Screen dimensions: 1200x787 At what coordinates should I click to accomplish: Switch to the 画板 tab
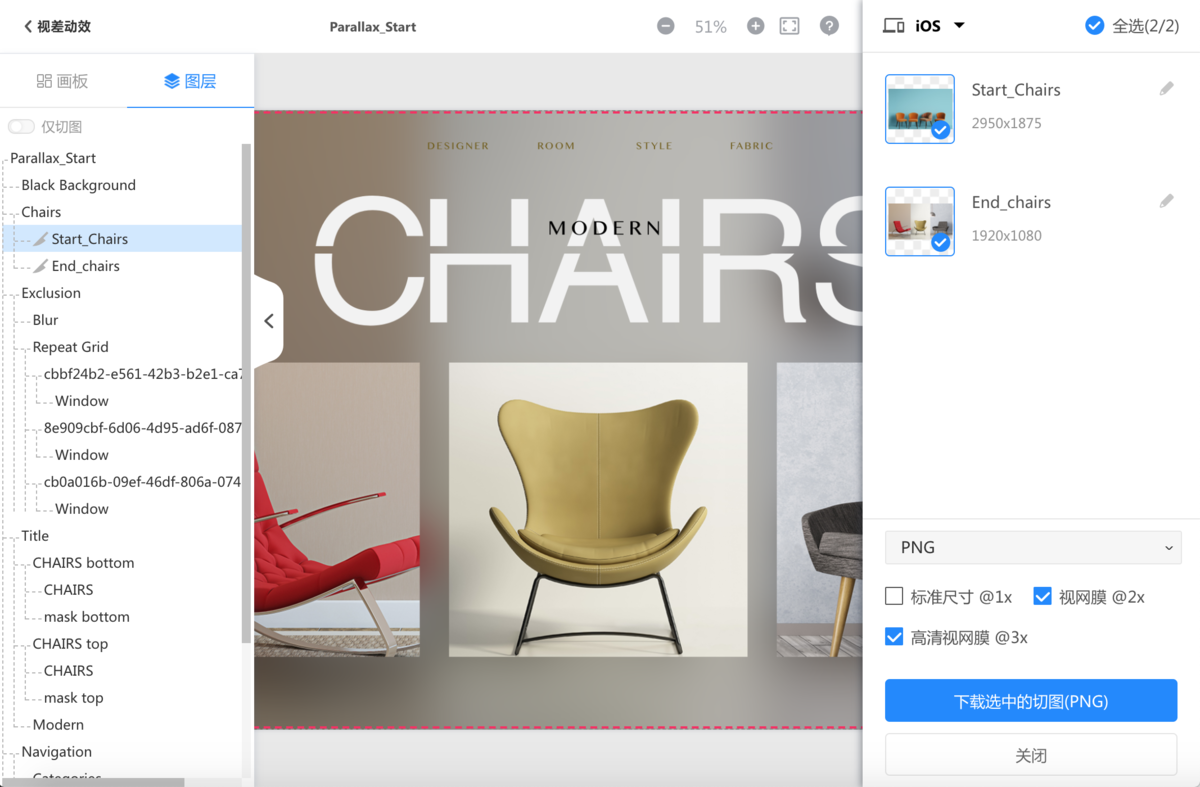pos(63,81)
